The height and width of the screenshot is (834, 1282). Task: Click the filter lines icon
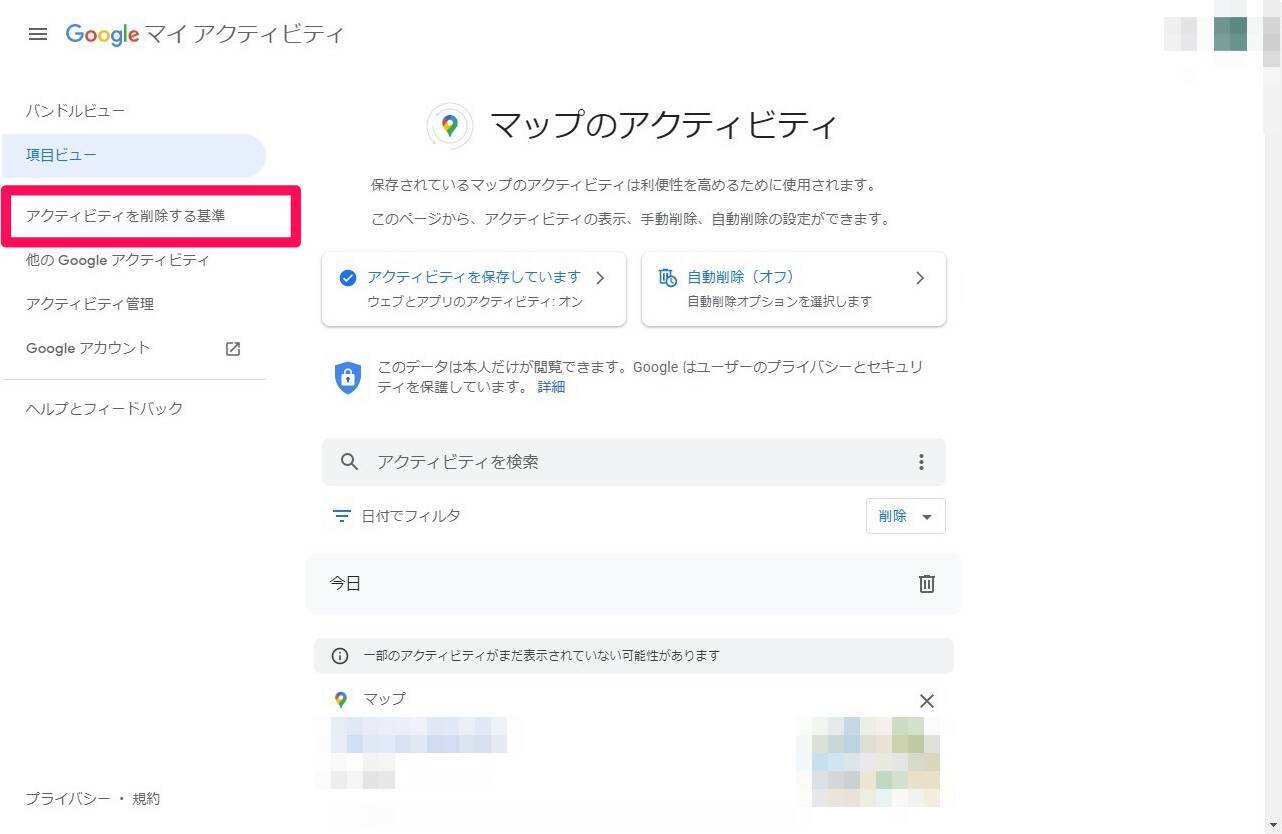342,516
